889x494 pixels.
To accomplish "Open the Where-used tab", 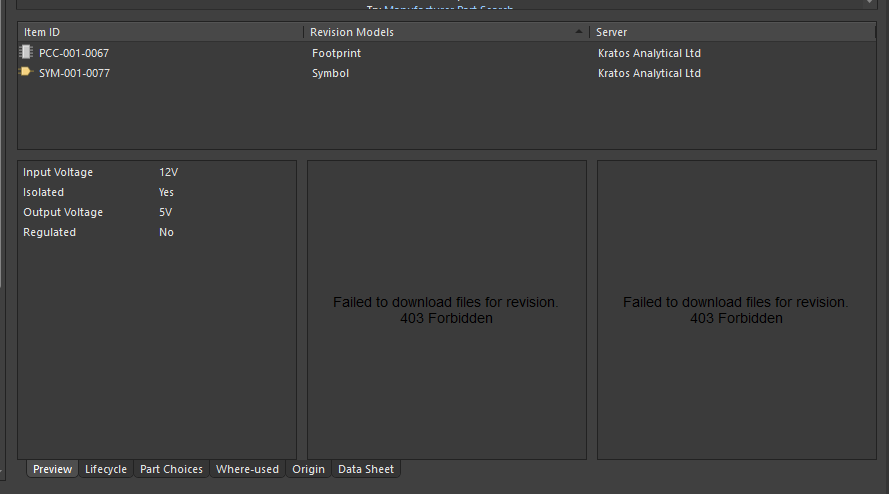I will click(x=247, y=469).
